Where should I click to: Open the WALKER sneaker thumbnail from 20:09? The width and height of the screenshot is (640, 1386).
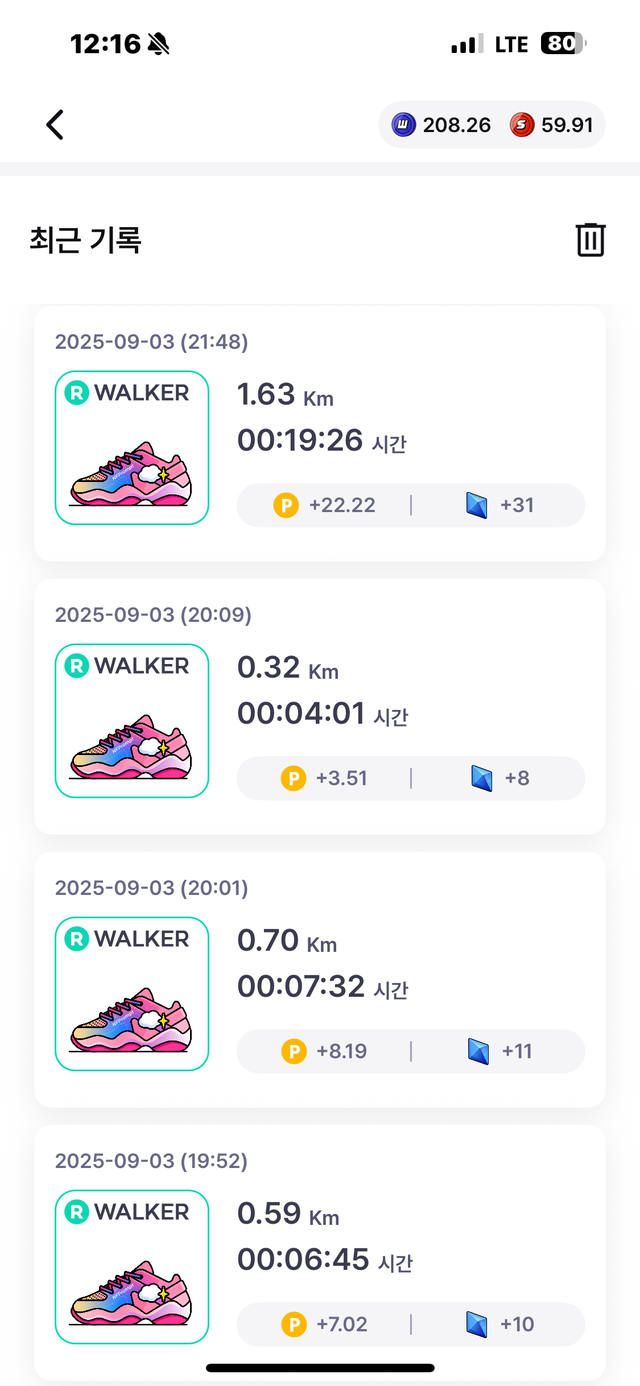[x=131, y=721]
